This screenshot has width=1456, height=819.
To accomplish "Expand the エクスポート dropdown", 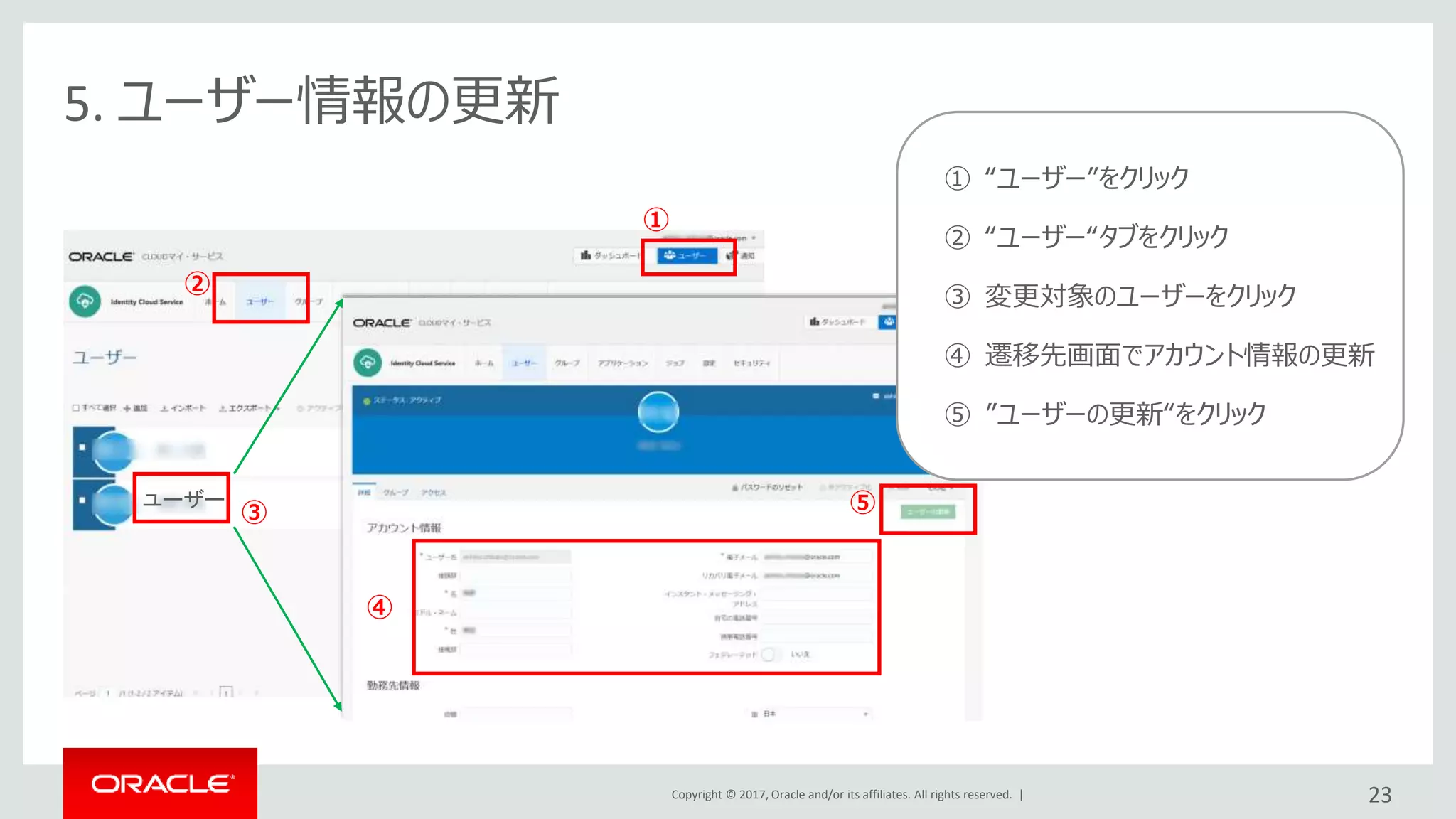I will pyautogui.click(x=249, y=408).
